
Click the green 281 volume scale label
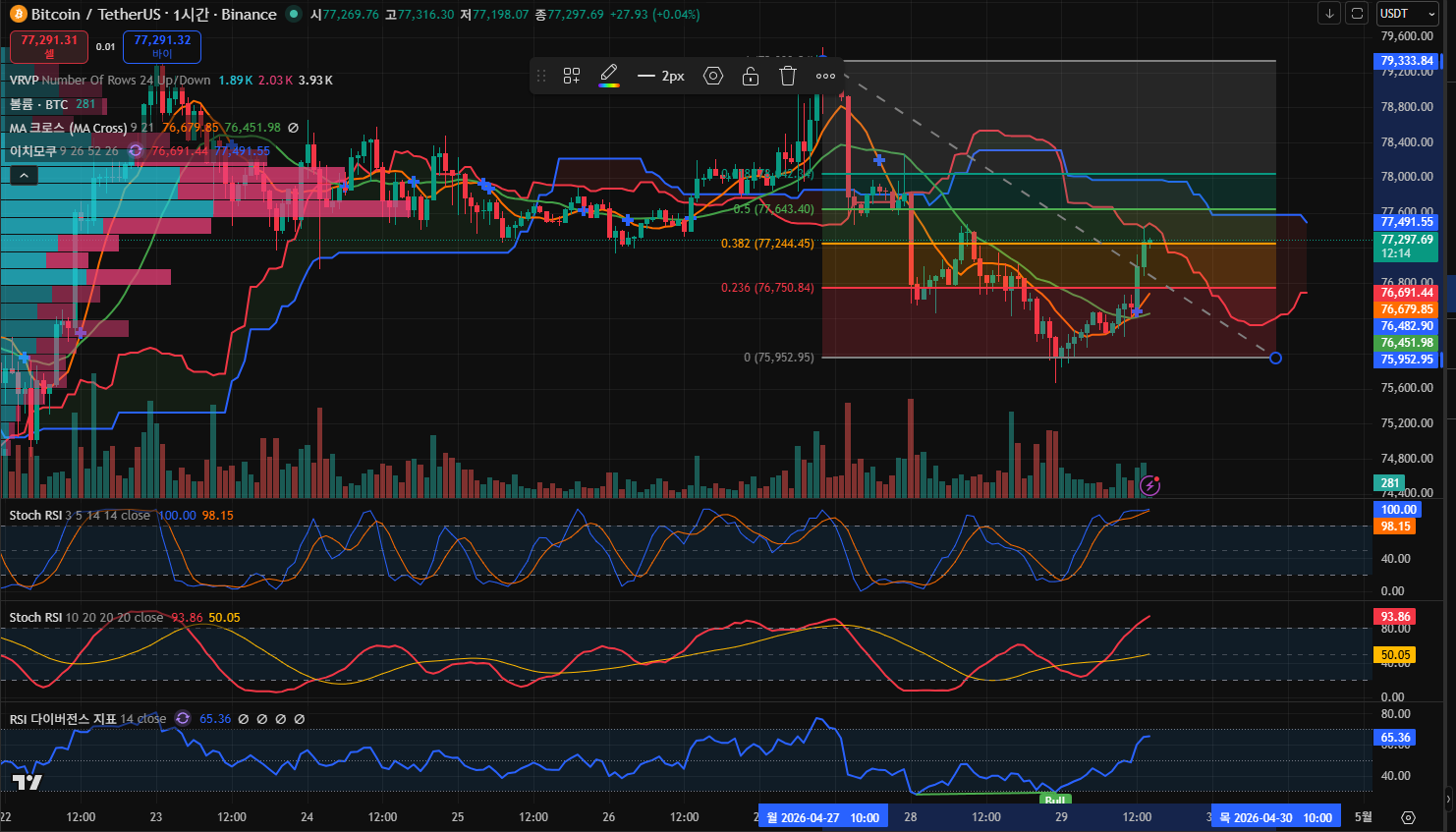pos(1390,483)
